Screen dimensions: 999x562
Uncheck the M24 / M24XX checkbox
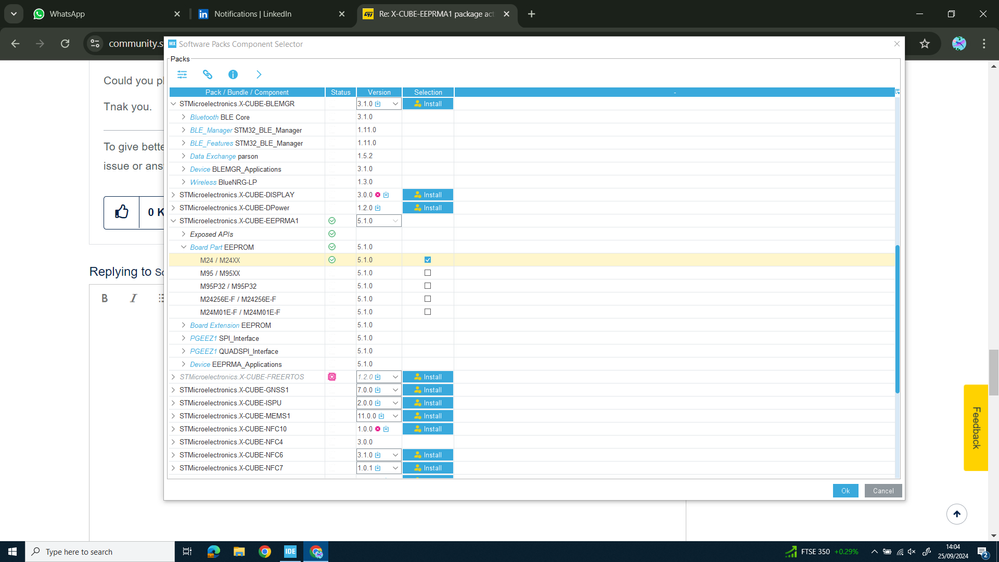[x=428, y=260]
